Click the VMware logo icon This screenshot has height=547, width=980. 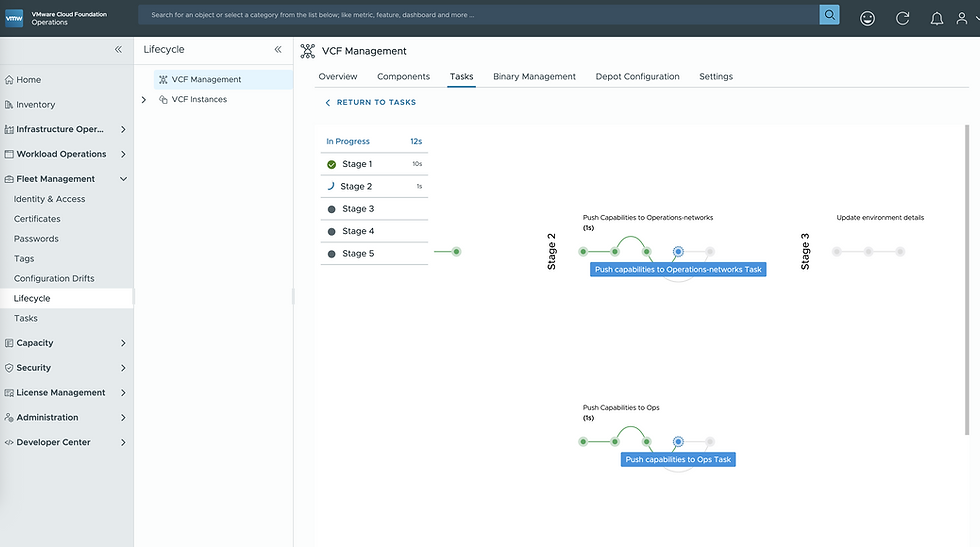click(14, 18)
